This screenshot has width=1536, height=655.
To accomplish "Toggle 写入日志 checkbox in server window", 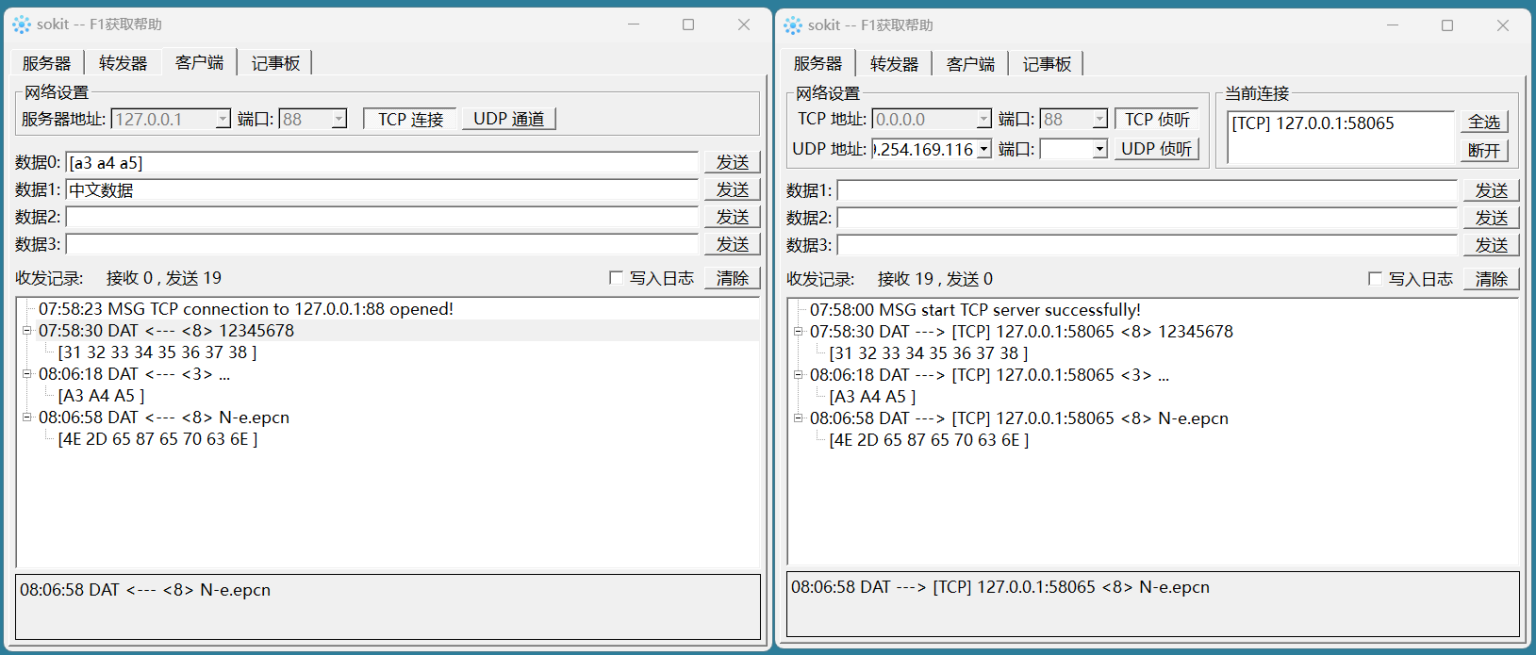I will tap(1375, 278).
